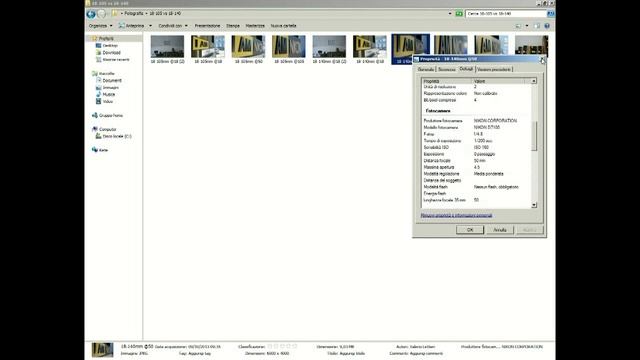Open the help question mark icon

tap(547, 26)
